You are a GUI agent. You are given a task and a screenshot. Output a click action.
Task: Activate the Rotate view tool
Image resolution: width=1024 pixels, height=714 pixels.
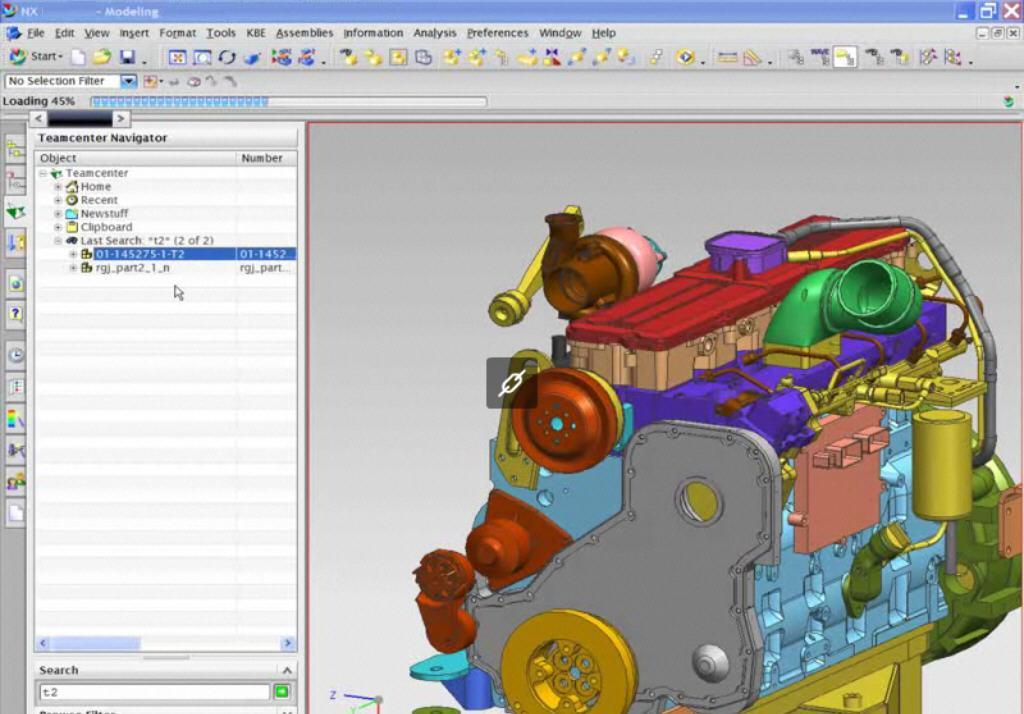[227, 57]
